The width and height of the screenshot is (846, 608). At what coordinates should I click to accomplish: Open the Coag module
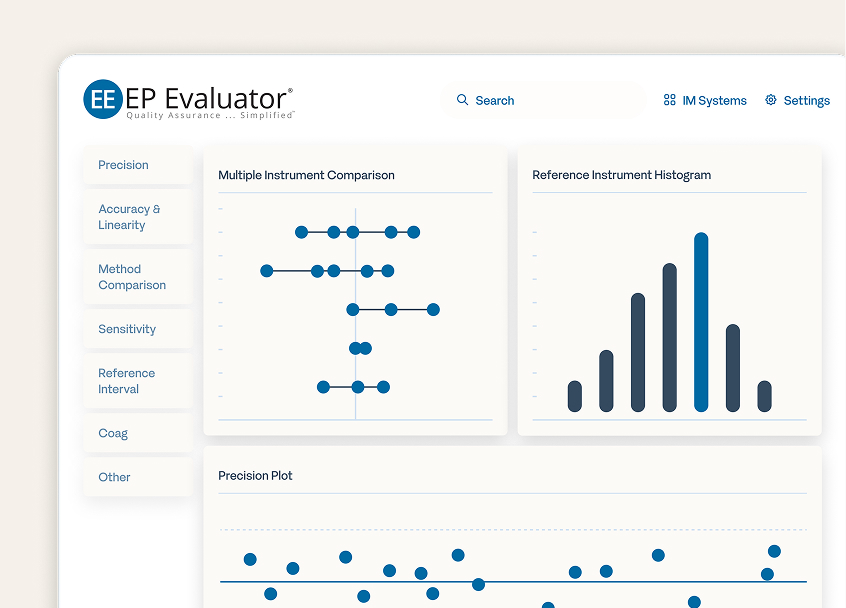point(113,433)
